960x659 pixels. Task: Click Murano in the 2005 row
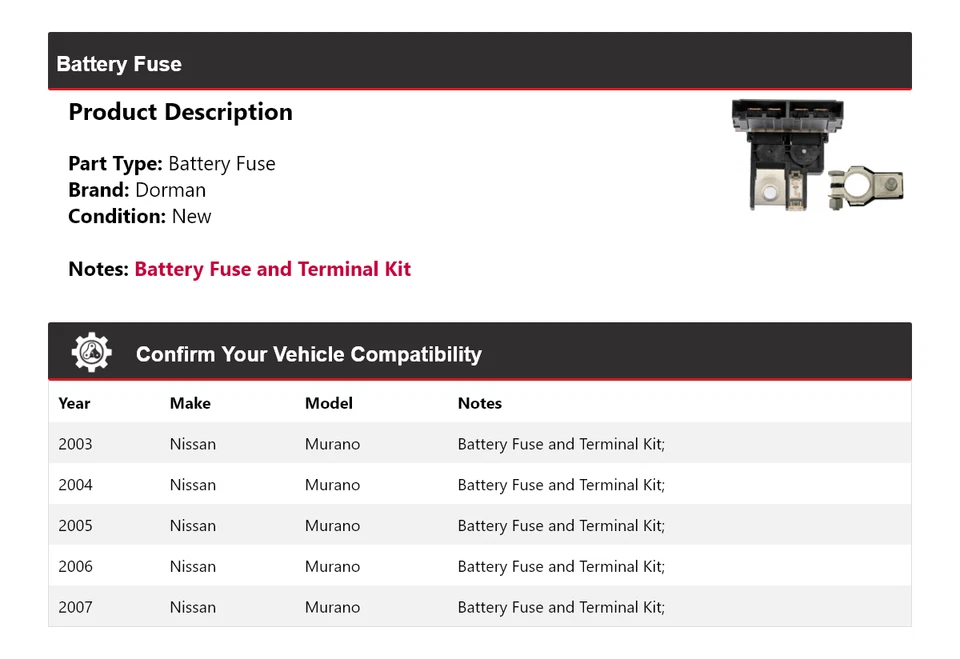(x=332, y=525)
